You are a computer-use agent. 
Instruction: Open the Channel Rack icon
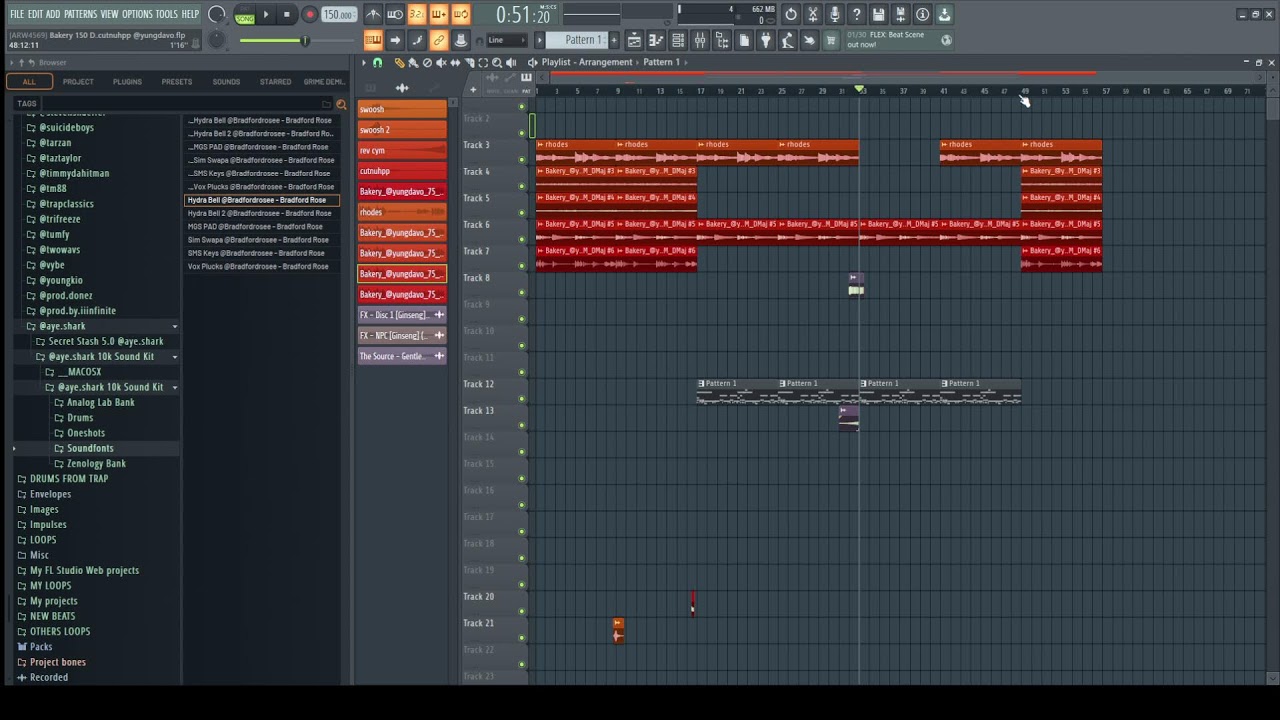[x=678, y=40]
